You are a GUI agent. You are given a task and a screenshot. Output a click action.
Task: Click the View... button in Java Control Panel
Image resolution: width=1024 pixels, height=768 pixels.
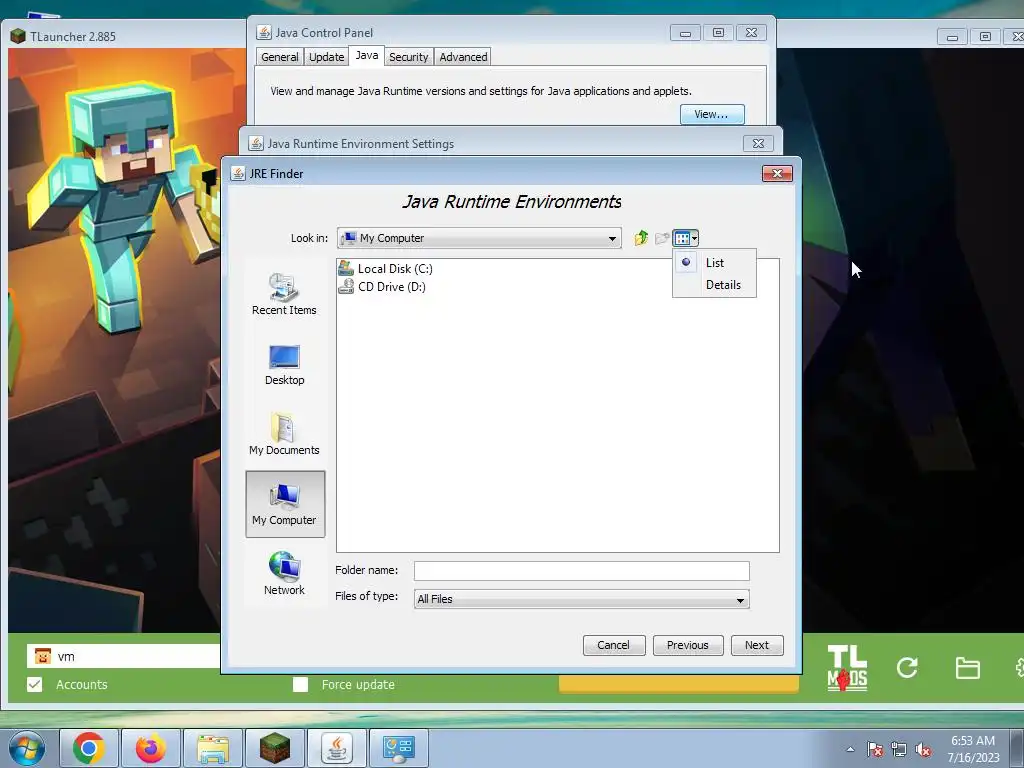(712, 114)
